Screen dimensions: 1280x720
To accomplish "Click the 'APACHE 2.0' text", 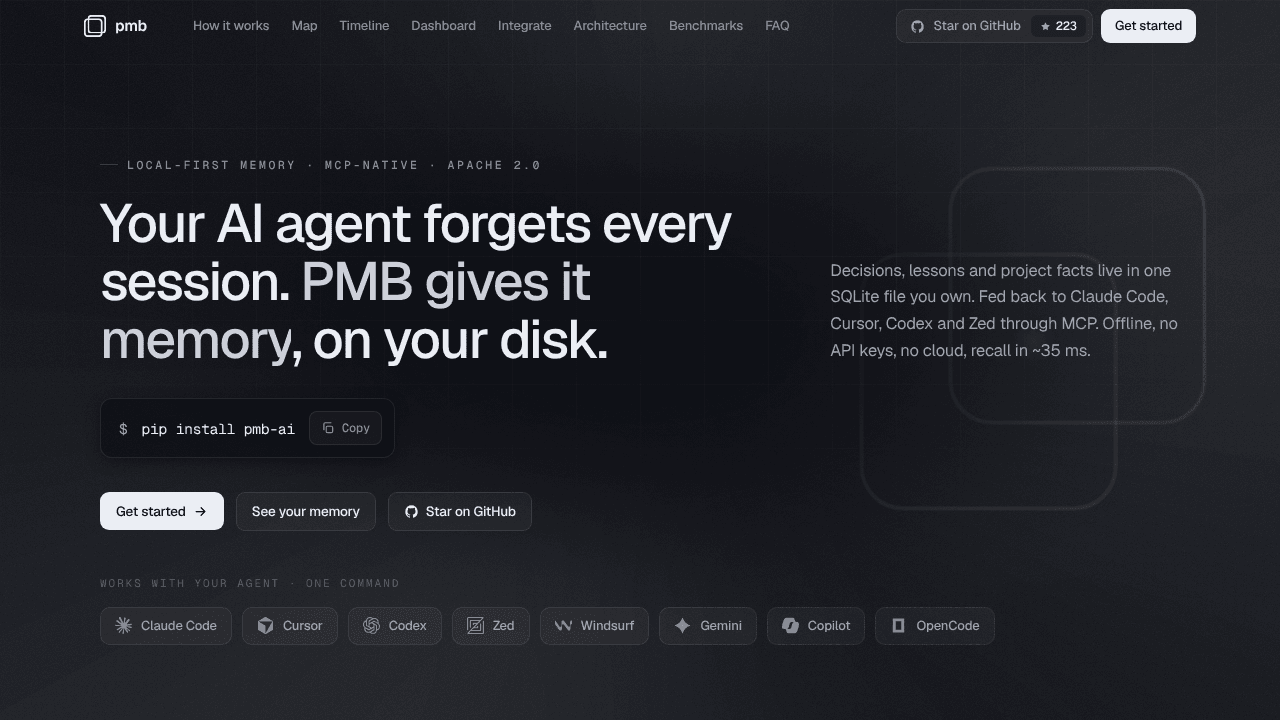I will 494,165.
